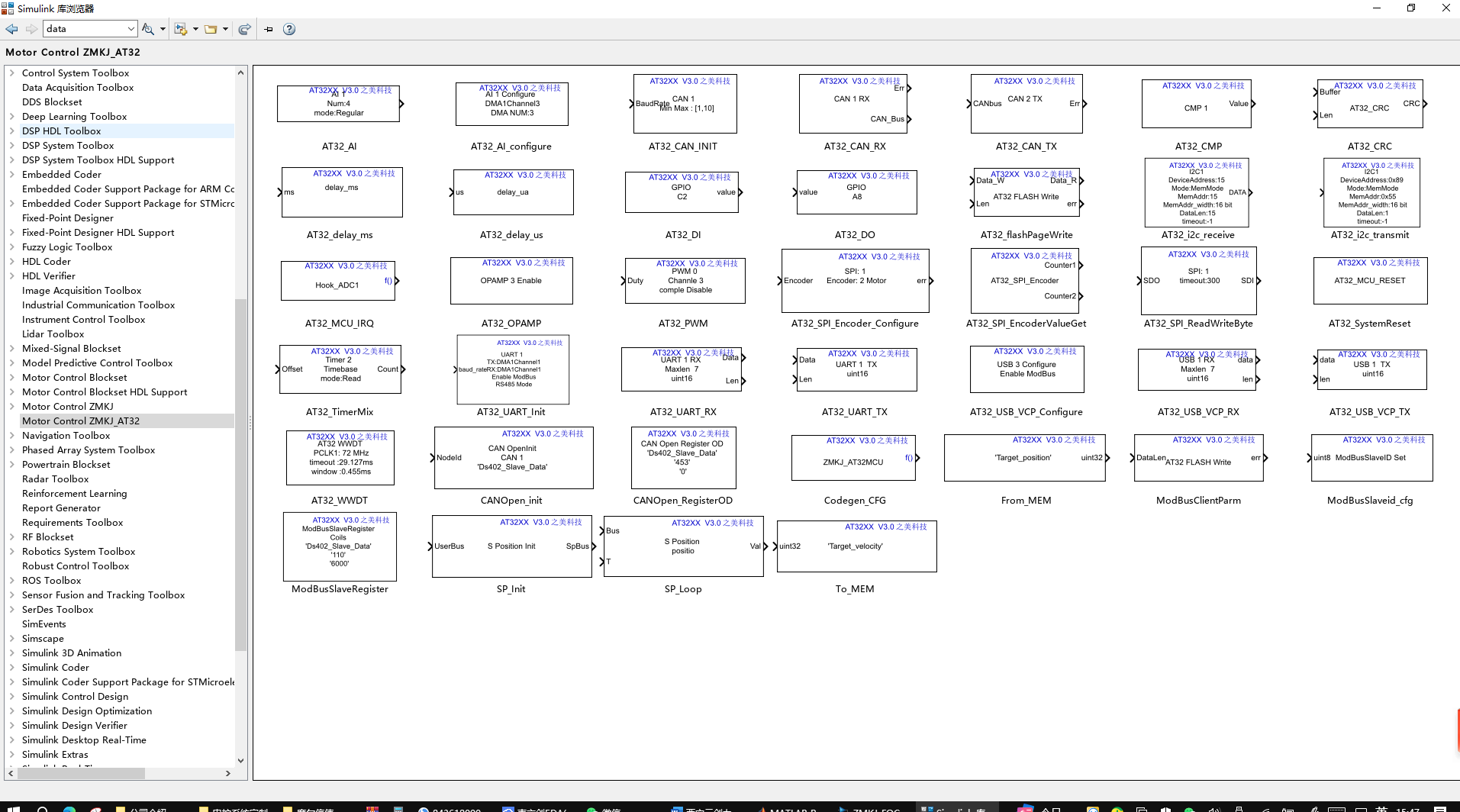Click the taskbar search icon

pyautogui.click(x=43, y=808)
